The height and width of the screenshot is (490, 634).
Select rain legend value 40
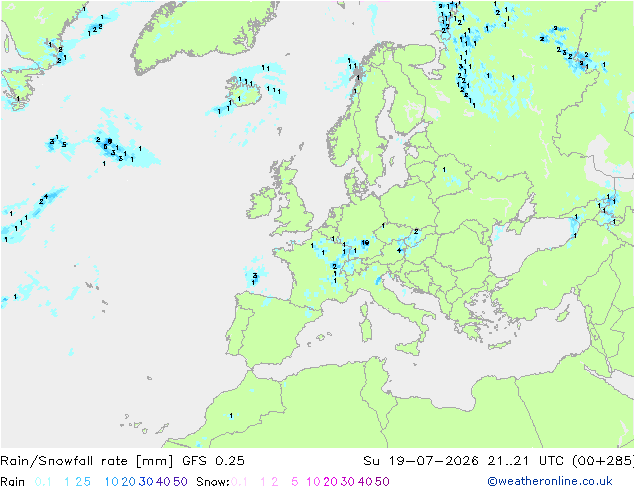(163, 482)
